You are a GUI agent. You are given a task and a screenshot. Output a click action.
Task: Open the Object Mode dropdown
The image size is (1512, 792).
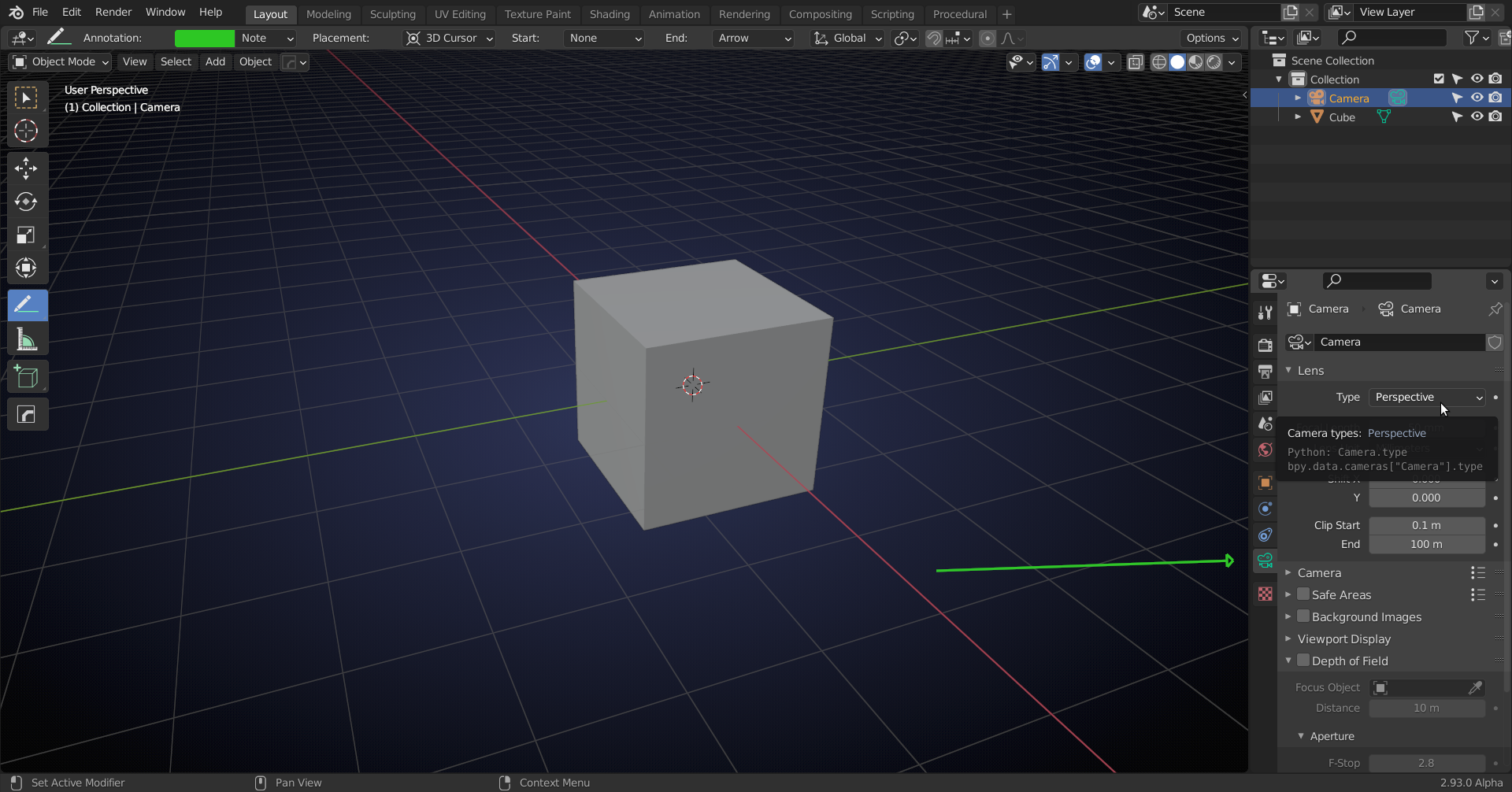pos(61,62)
